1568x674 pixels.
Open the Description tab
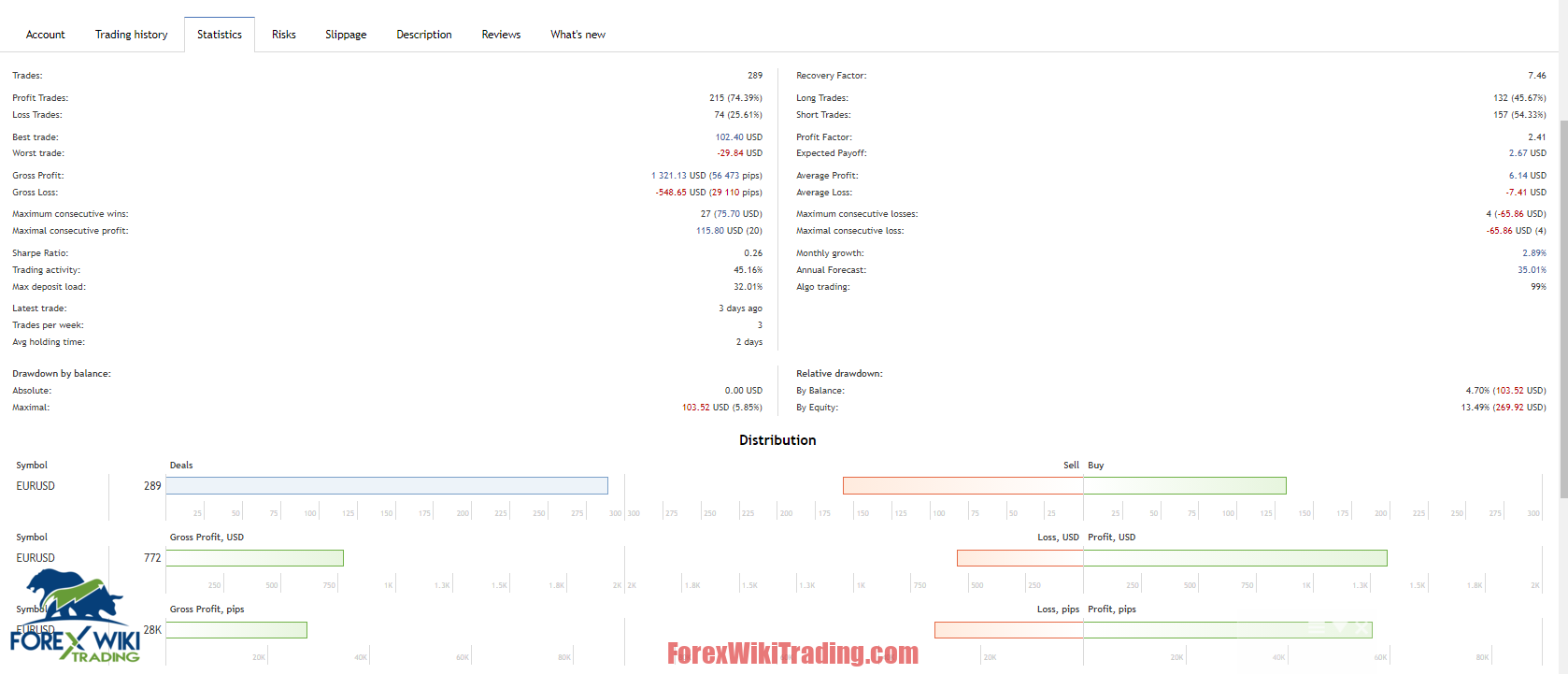424,35
